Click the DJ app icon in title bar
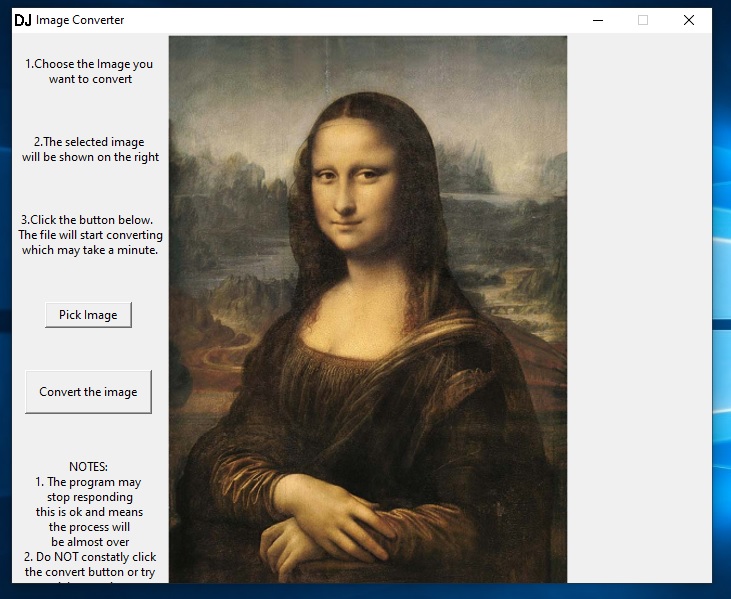 click(x=23, y=20)
